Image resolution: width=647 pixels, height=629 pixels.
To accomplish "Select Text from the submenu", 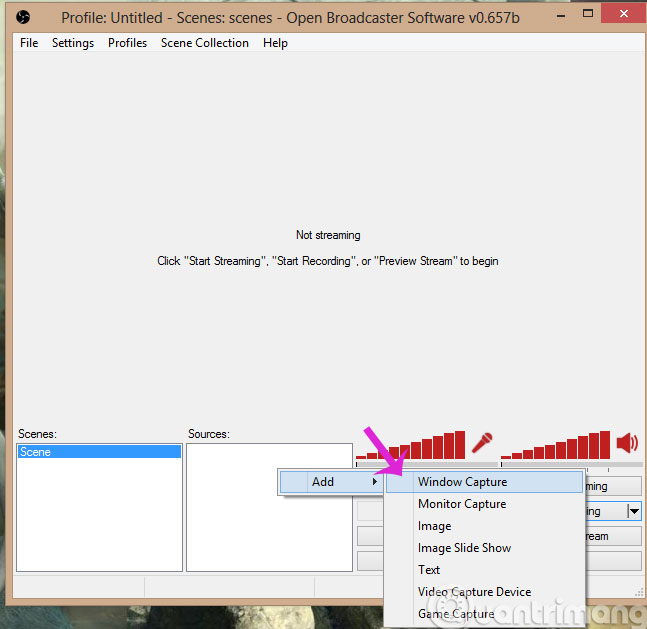I will (484, 570).
